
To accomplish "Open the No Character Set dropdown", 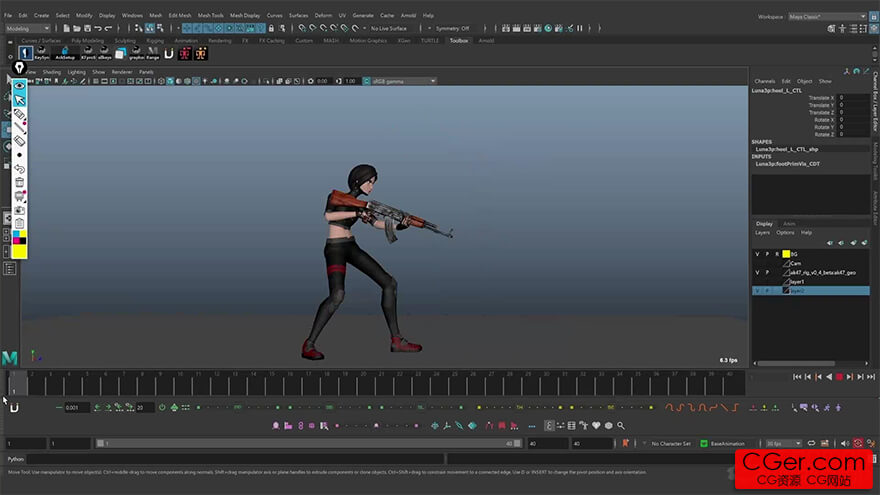I will (671, 443).
